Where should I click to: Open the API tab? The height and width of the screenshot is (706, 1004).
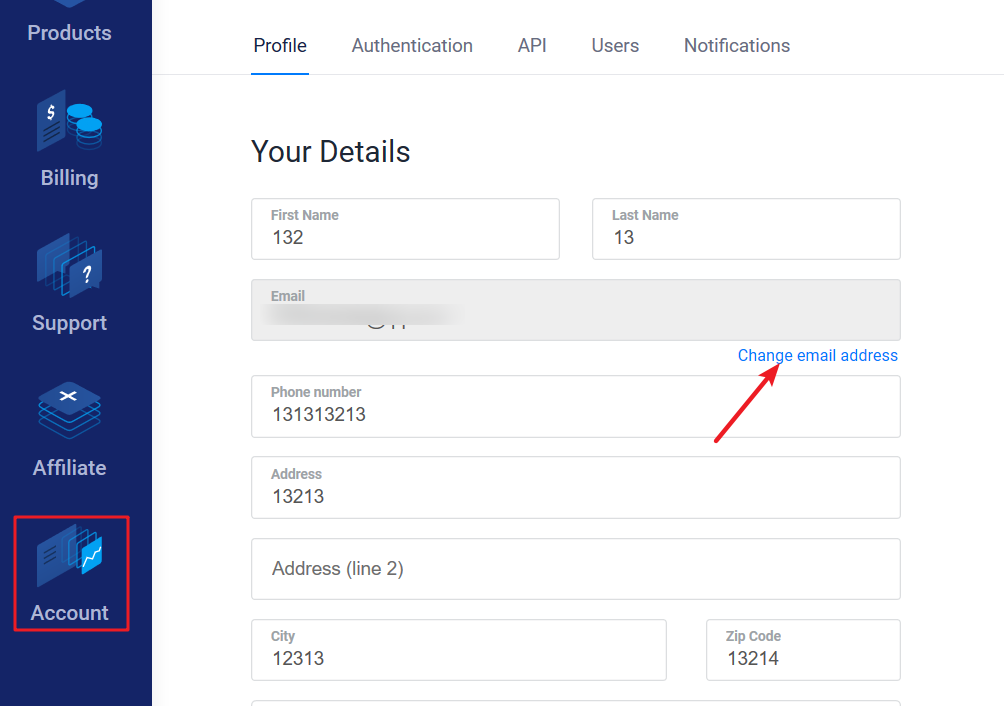coord(532,46)
